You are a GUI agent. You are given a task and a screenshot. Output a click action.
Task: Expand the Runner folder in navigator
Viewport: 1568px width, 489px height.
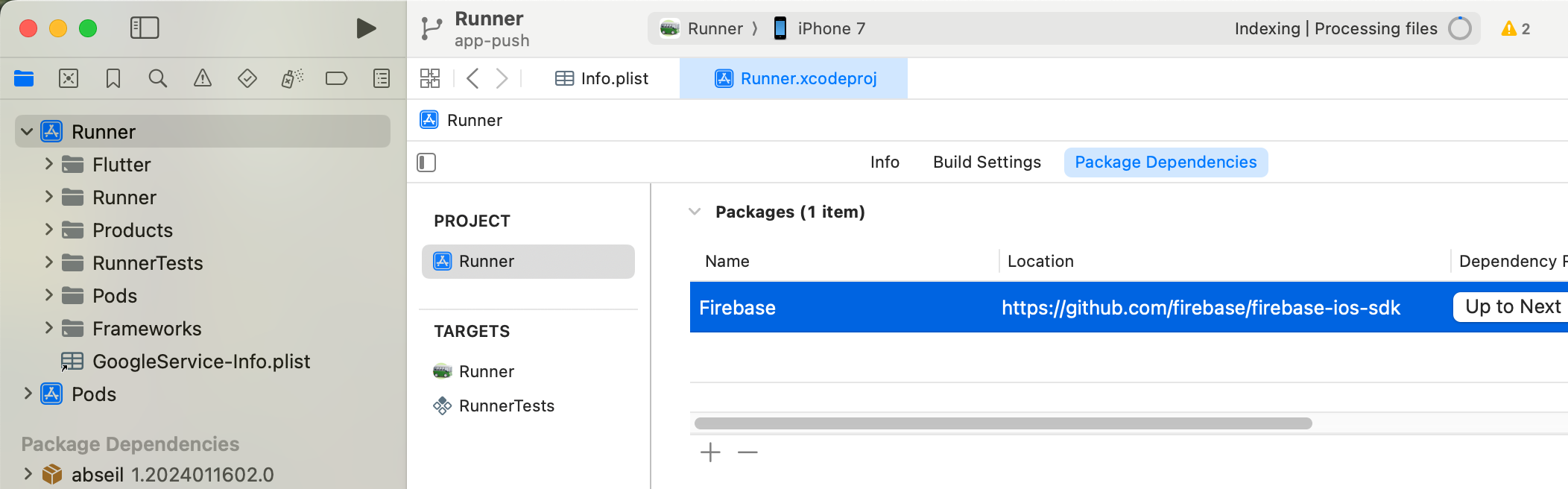coord(48,197)
